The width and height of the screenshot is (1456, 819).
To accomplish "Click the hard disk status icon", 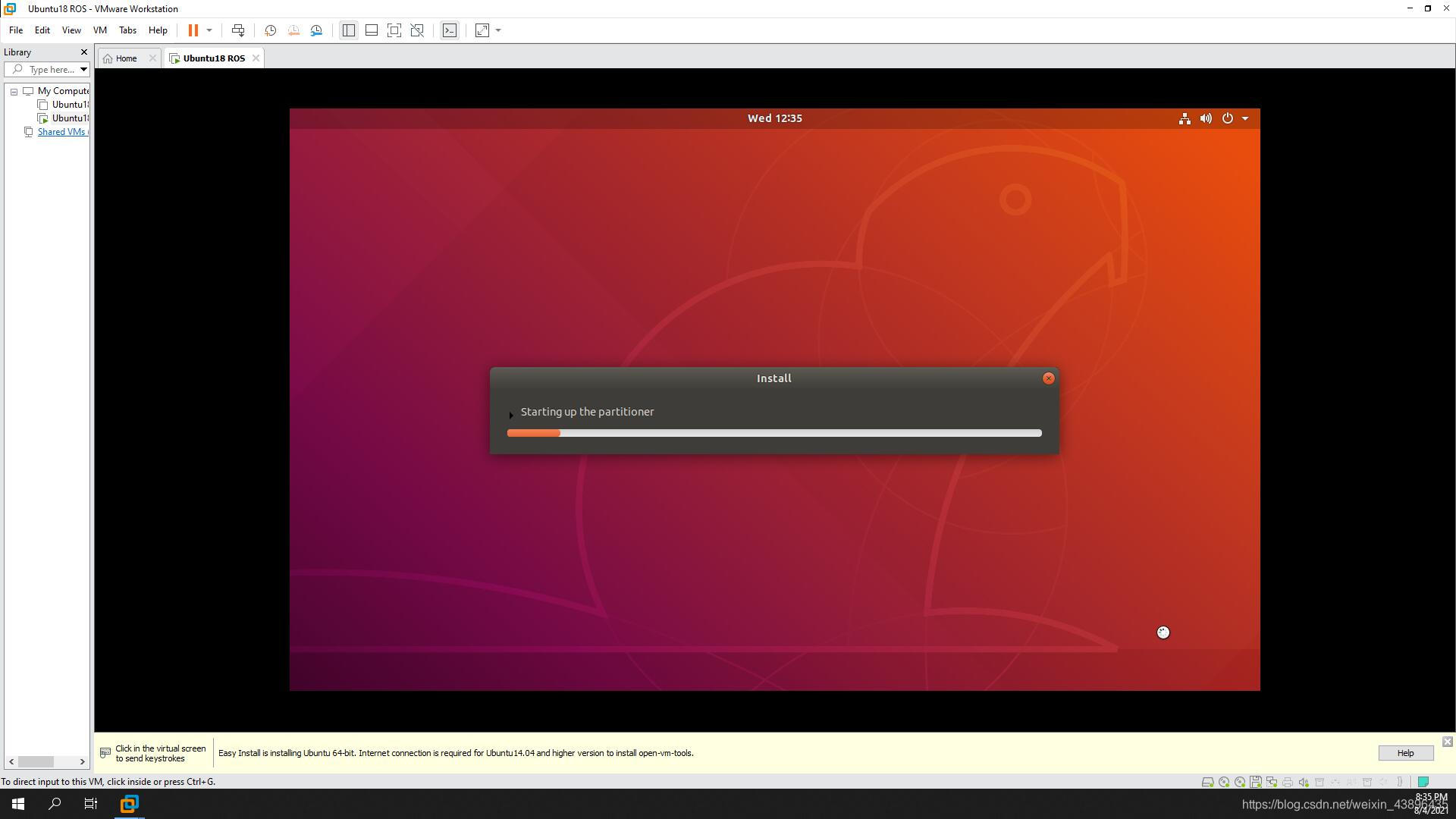I will (x=1207, y=782).
